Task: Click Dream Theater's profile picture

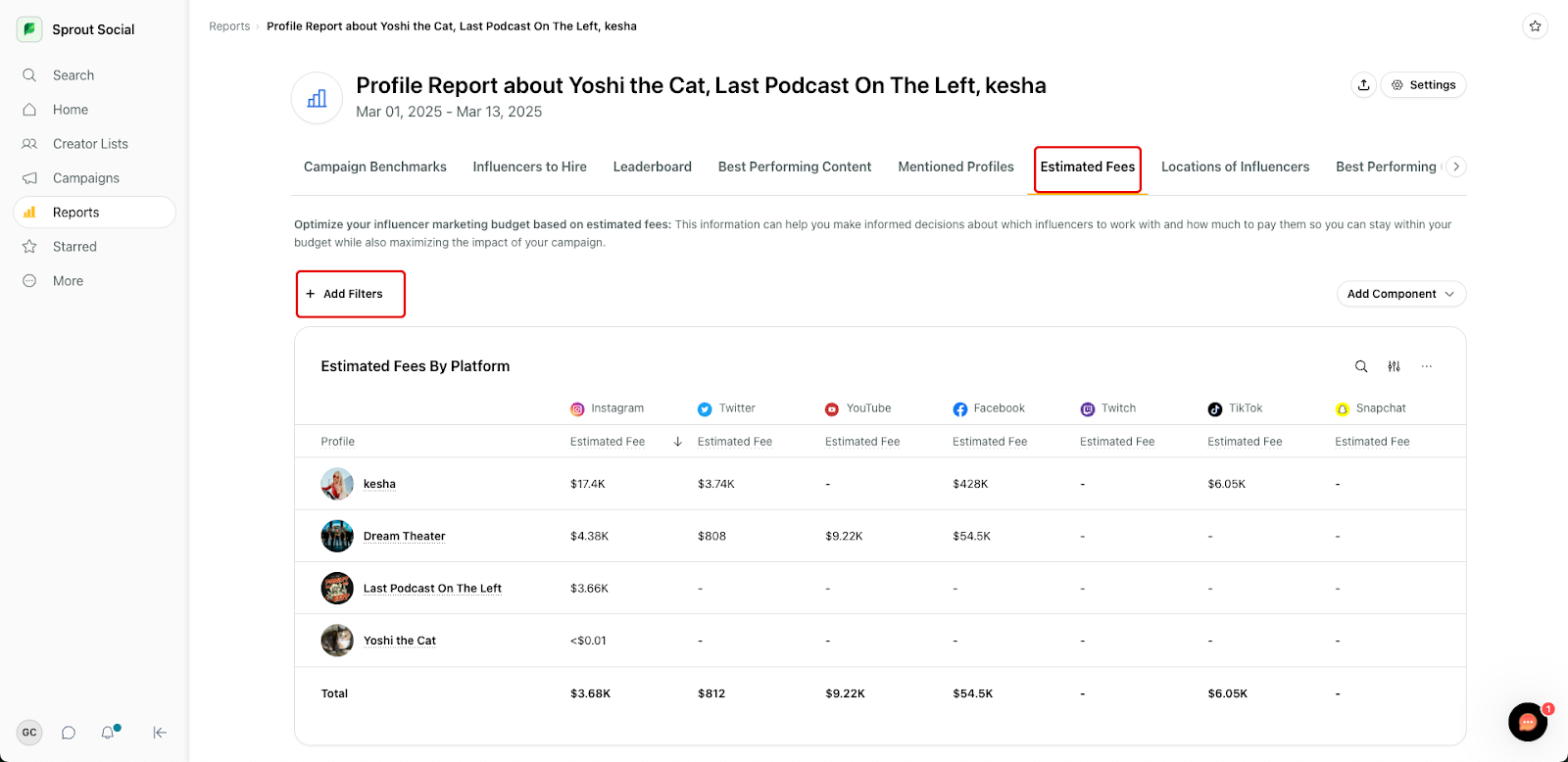Action: 337,536
